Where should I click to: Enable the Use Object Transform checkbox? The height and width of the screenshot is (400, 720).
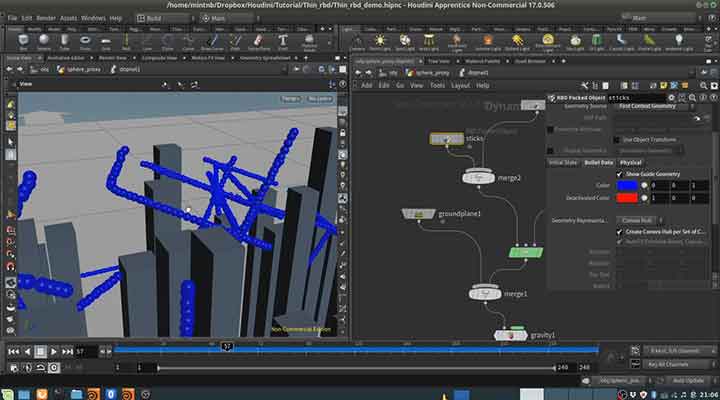click(x=615, y=139)
